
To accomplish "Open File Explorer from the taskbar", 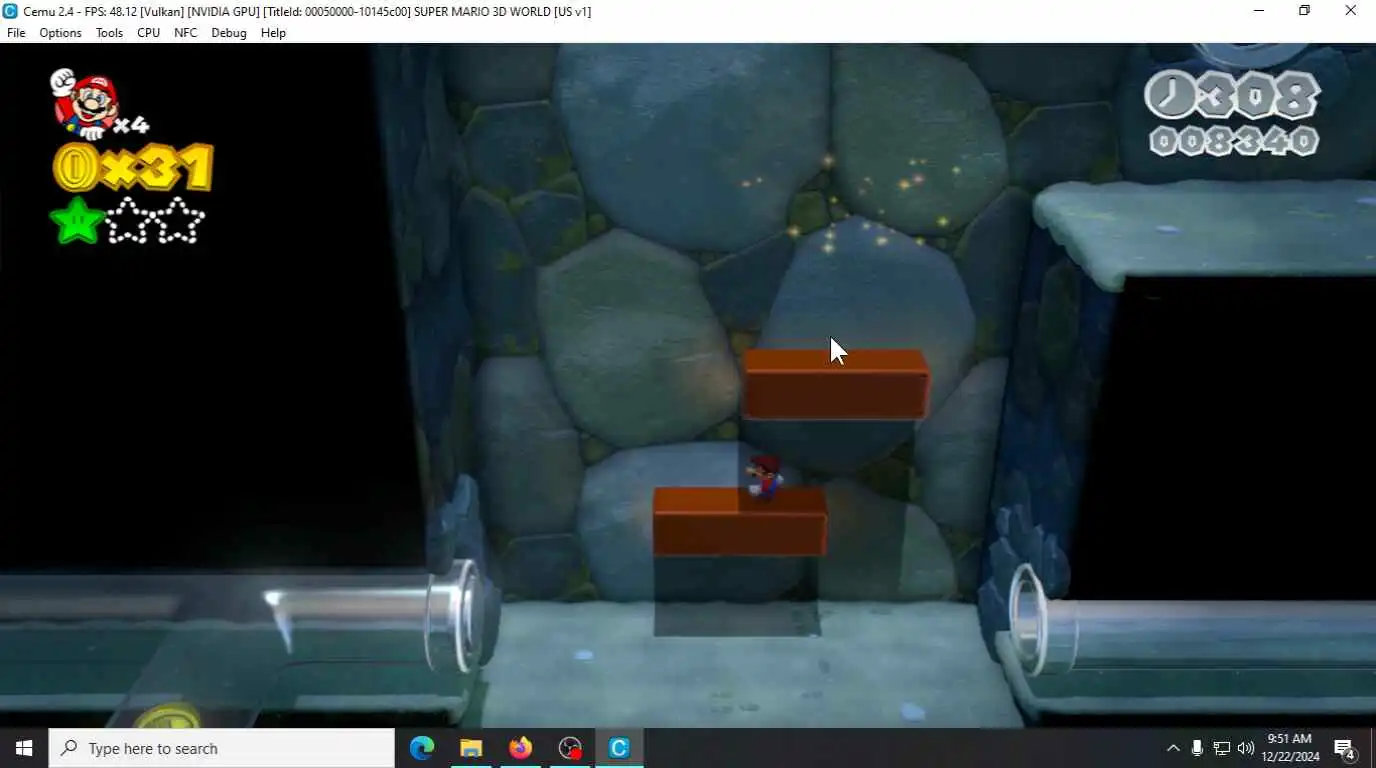I will point(471,748).
